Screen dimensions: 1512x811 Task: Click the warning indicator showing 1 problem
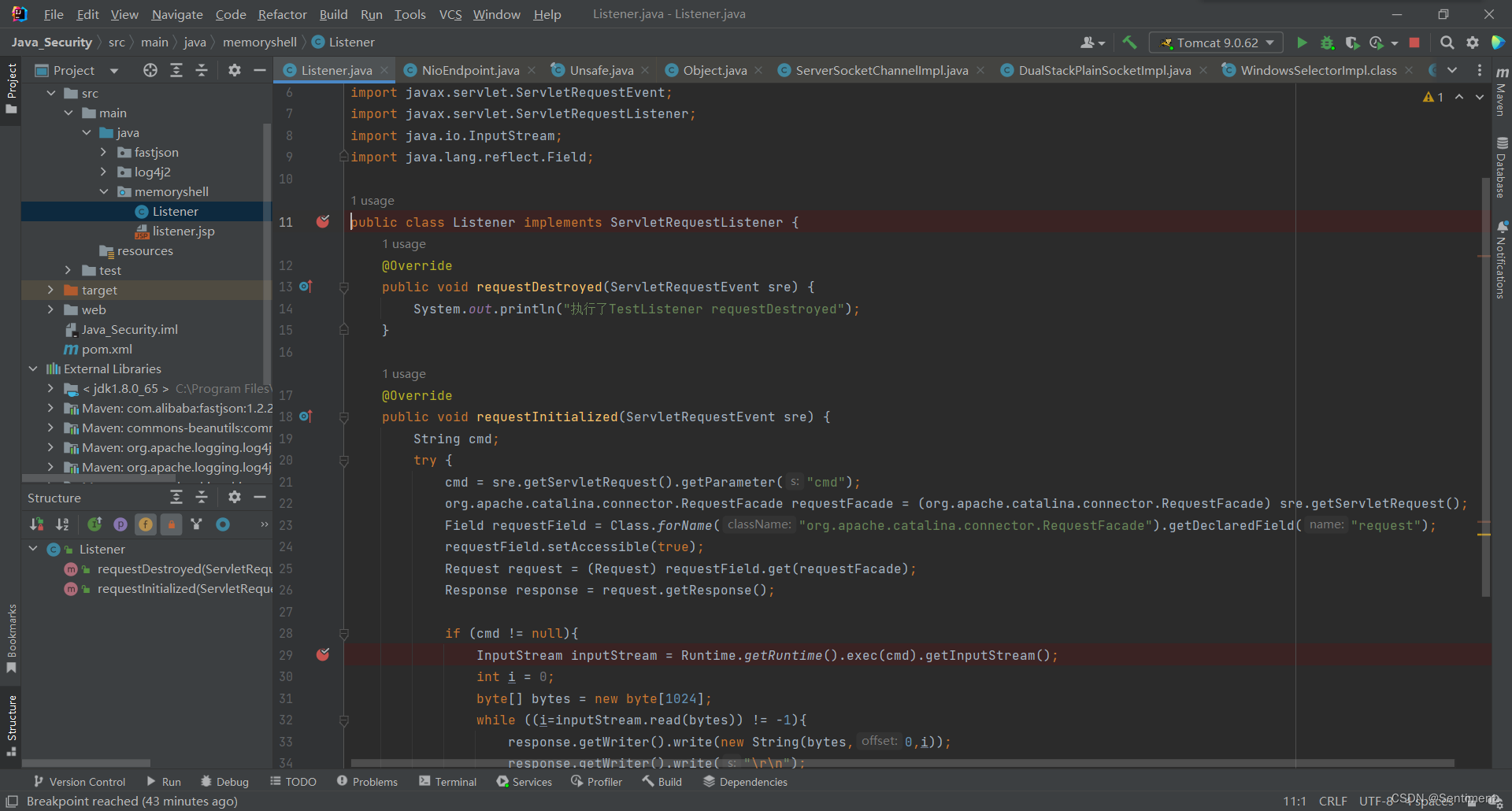click(1433, 97)
